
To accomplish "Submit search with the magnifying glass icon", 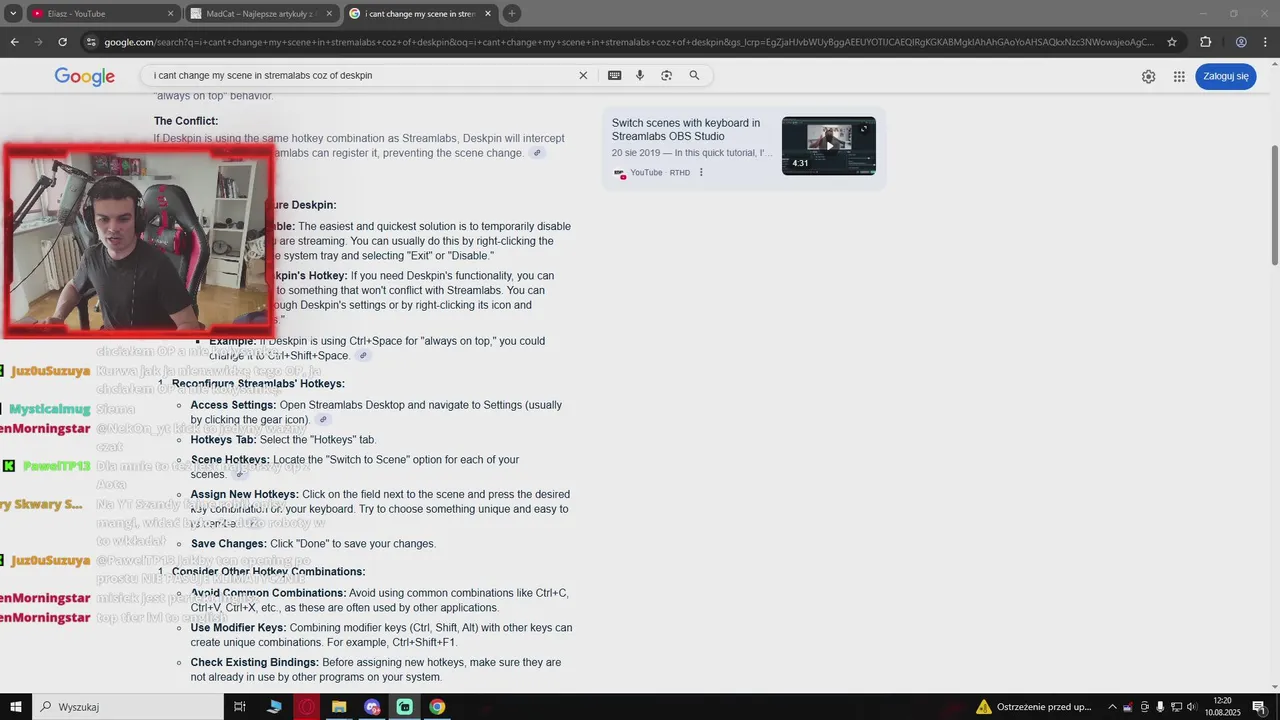I will [694, 75].
